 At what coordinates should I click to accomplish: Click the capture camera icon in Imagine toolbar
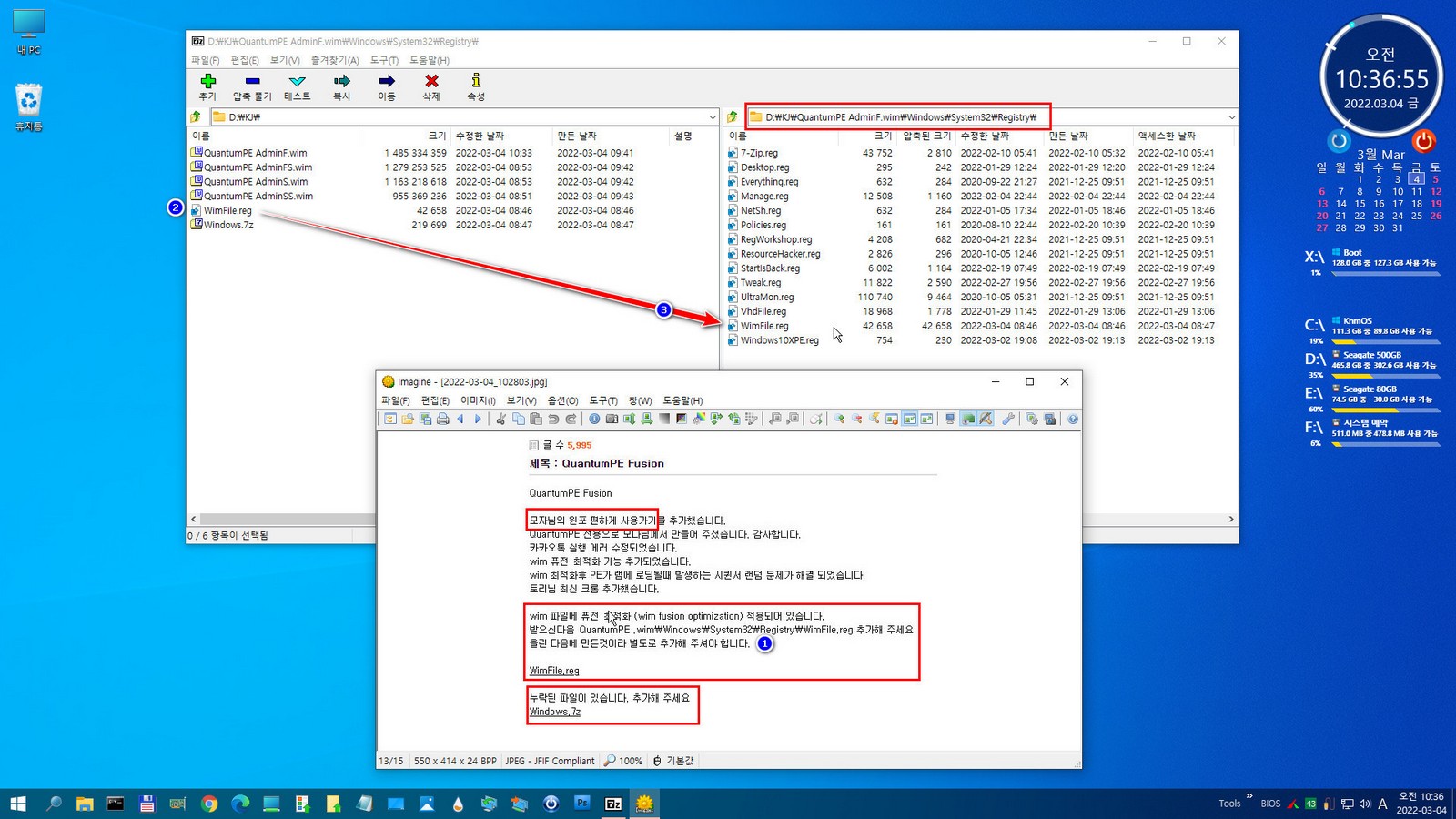click(612, 419)
